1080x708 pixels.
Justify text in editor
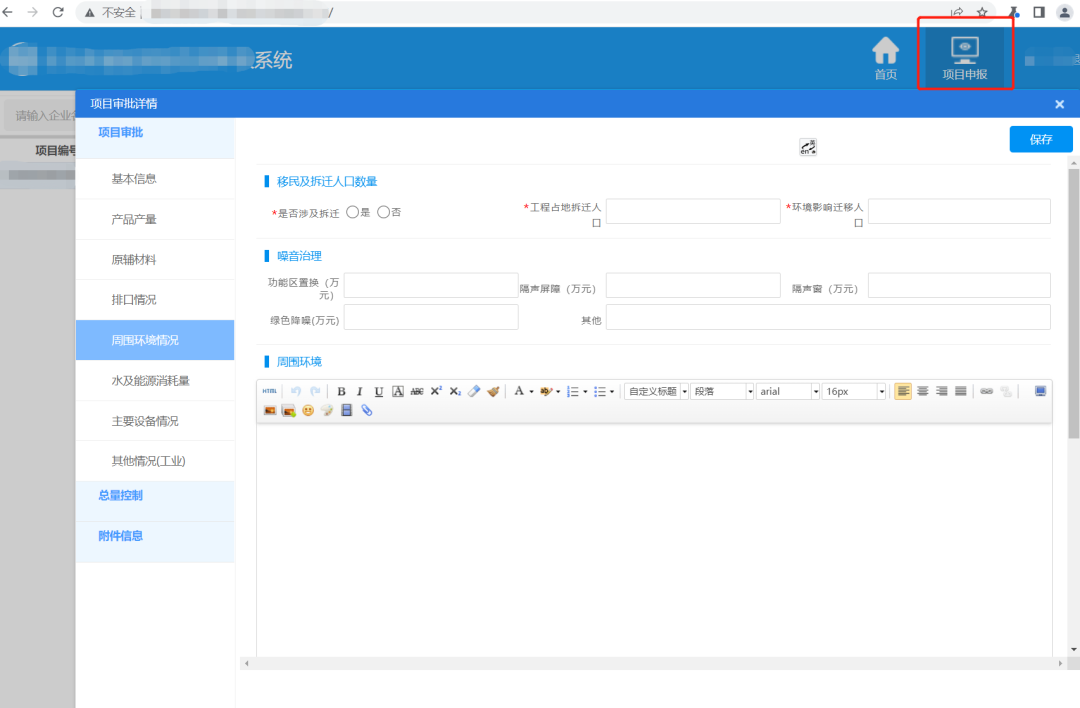coord(961,391)
